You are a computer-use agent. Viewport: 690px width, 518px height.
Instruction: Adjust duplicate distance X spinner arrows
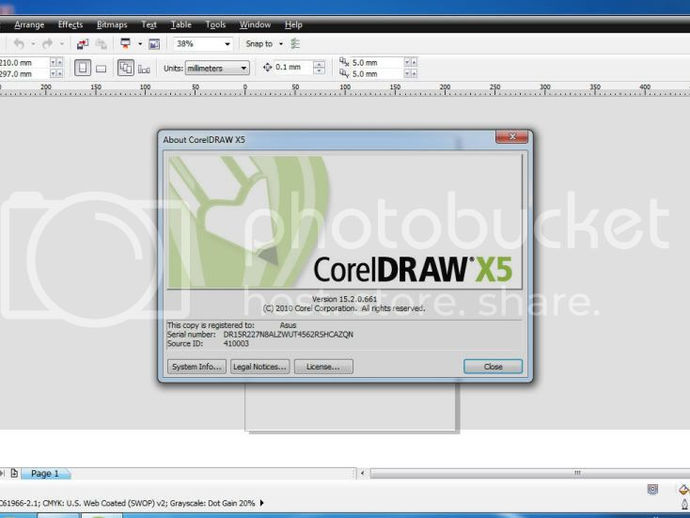pos(410,62)
